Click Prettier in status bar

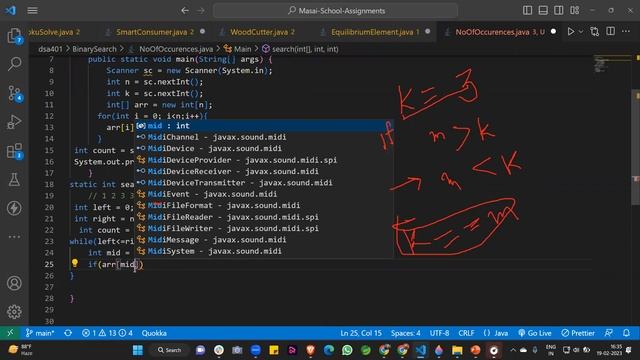click(x=578, y=333)
